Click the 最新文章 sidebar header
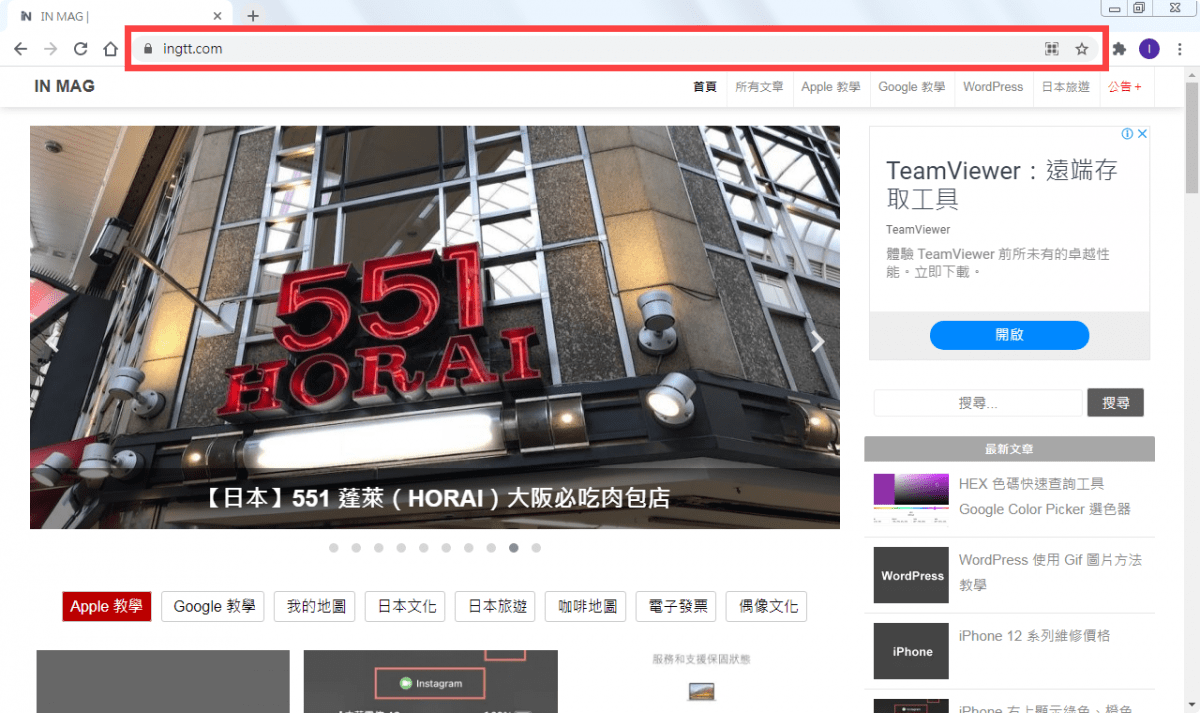The width and height of the screenshot is (1200, 713). click(1009, 449)
